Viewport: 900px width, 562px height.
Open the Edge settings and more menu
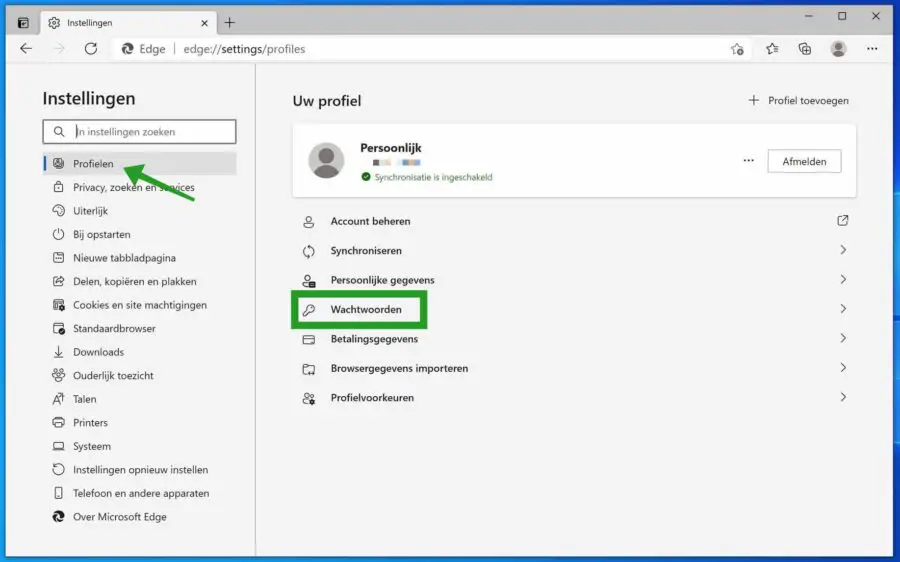point(872,49)
